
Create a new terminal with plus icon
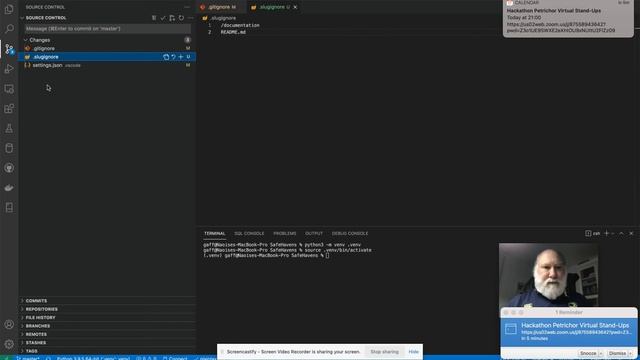[606, 233]
